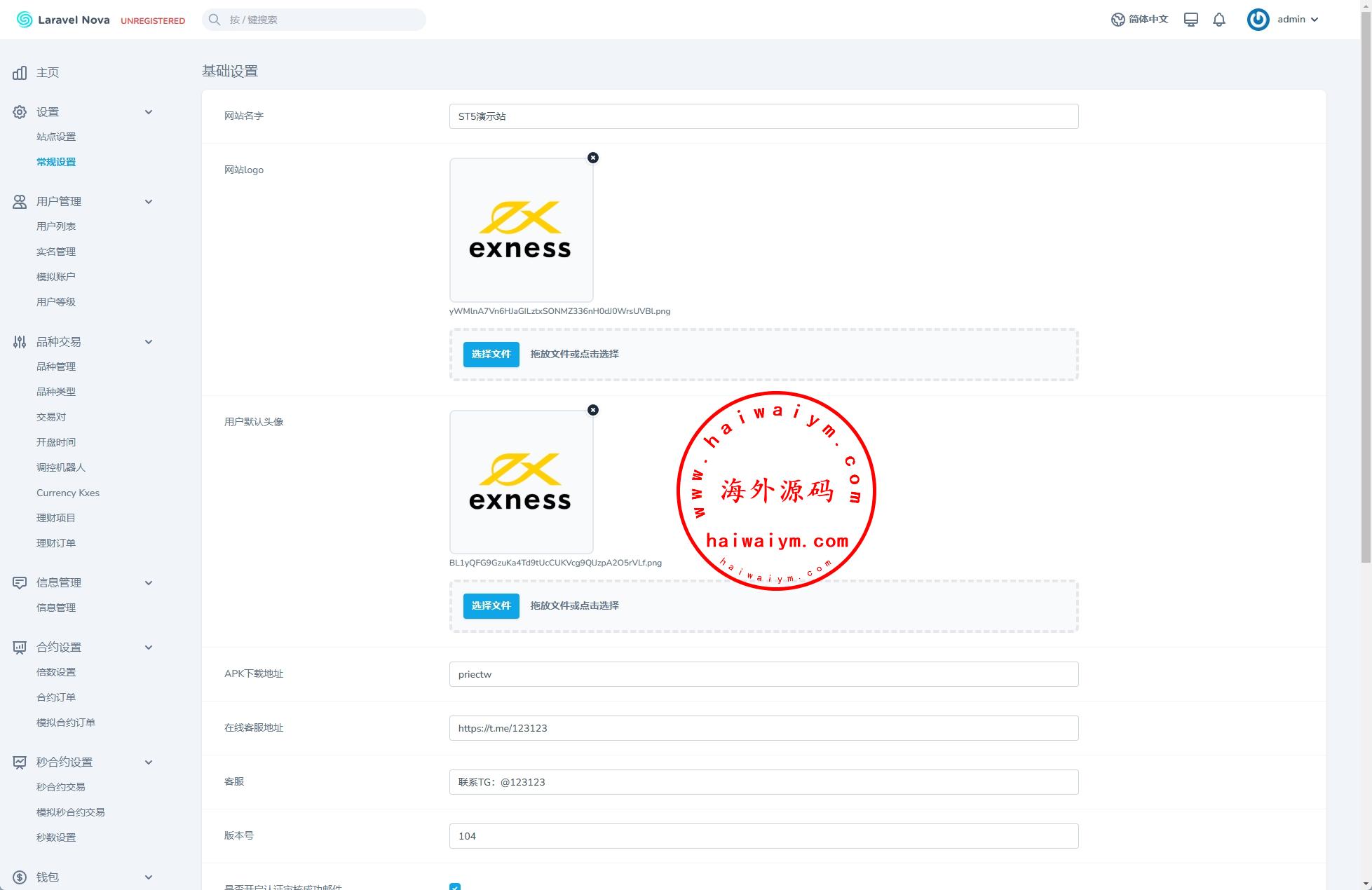Click the 网站名字 input field
This screenshot has height=890, width=1372.
coord(763,116)
